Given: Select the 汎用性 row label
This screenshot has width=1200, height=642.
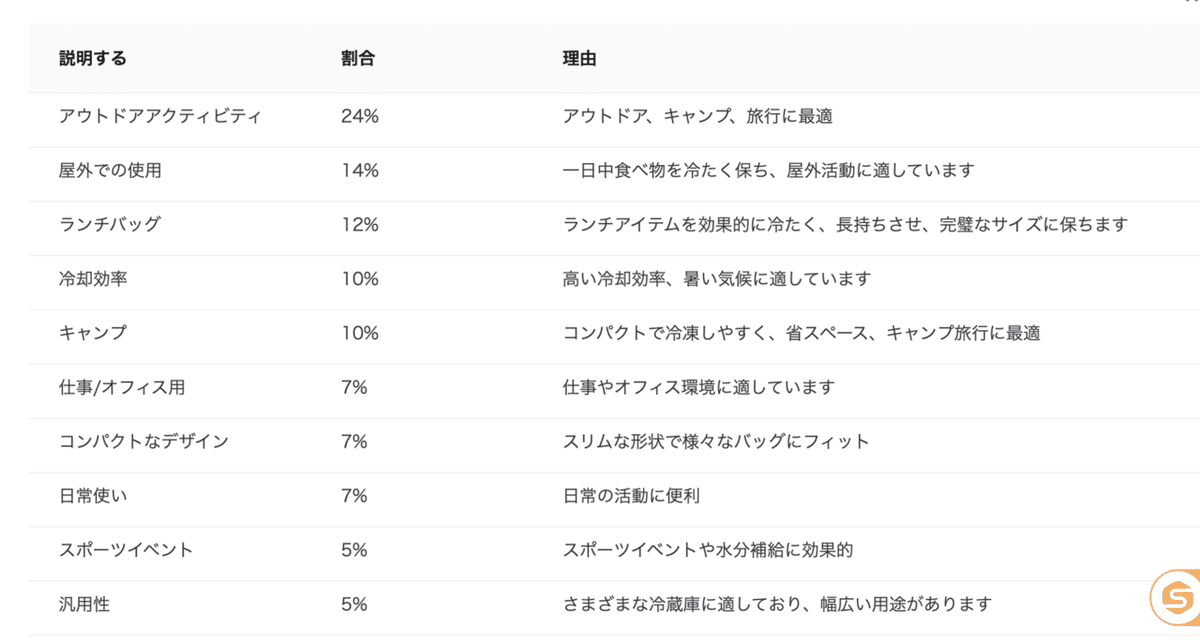Looking at the screenshot, I should 85,603.
